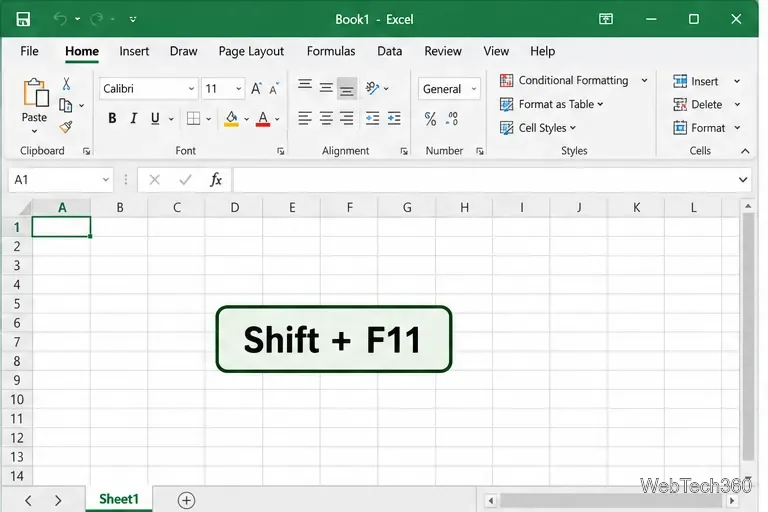Expand Paste options arrow
Viewport: 768px width, 512px height.
coord(34,131)
